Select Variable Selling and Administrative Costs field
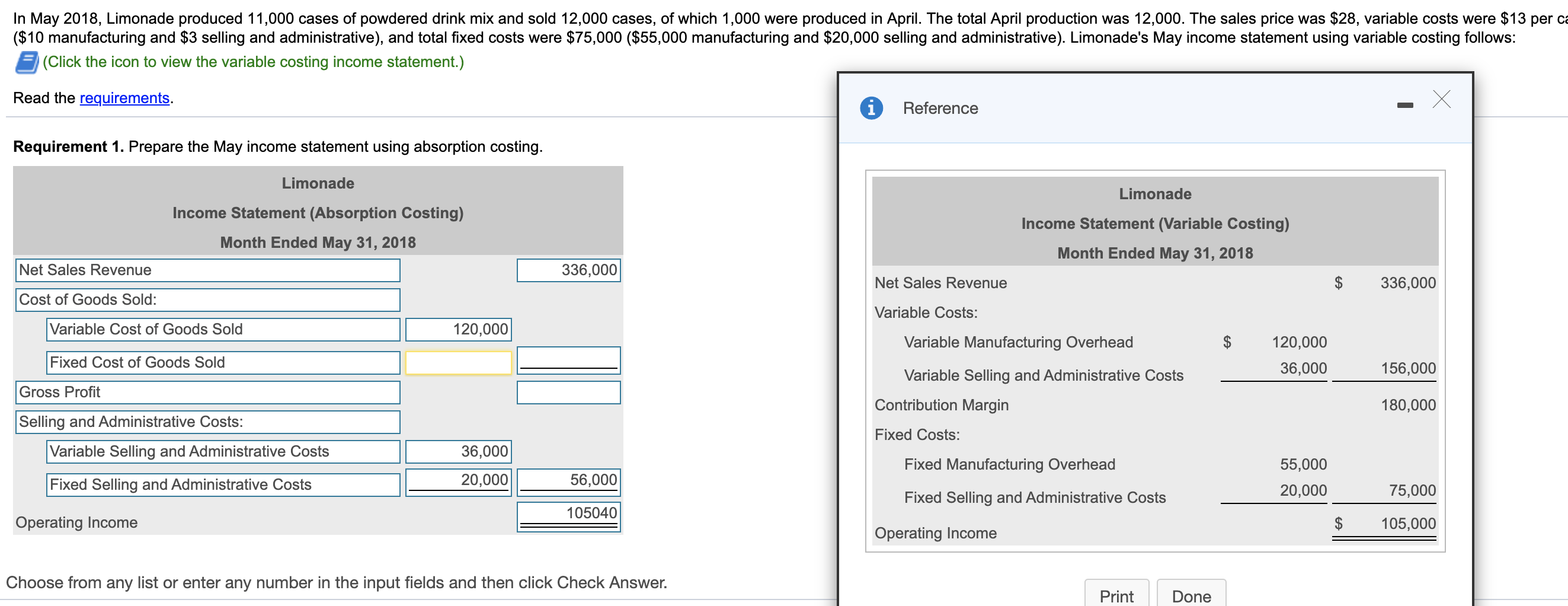The height and width of the screenshot is (606, 1568). tap(223, 452)
